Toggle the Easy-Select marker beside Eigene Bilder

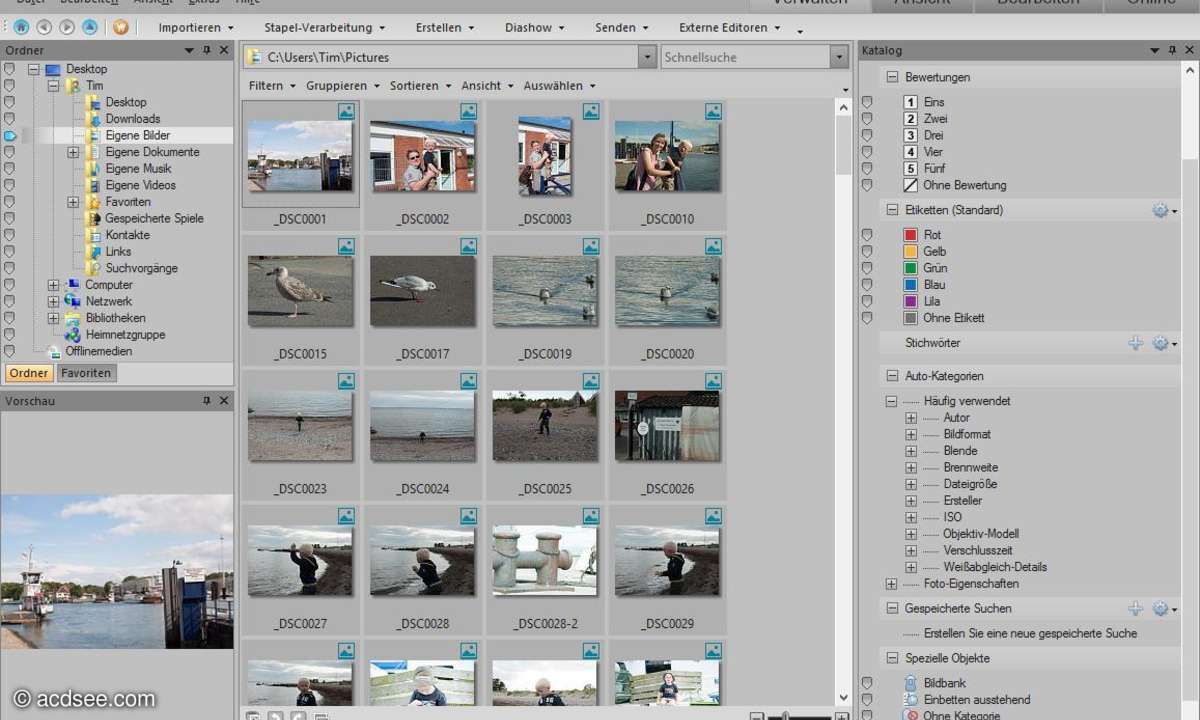(x=10, y=135)
